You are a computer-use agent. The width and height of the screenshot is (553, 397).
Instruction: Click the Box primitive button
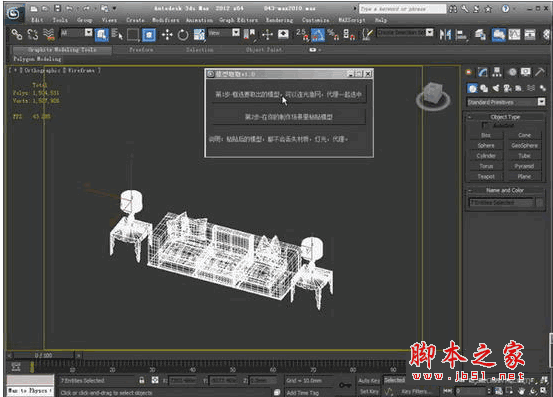[x=486, y=135]
